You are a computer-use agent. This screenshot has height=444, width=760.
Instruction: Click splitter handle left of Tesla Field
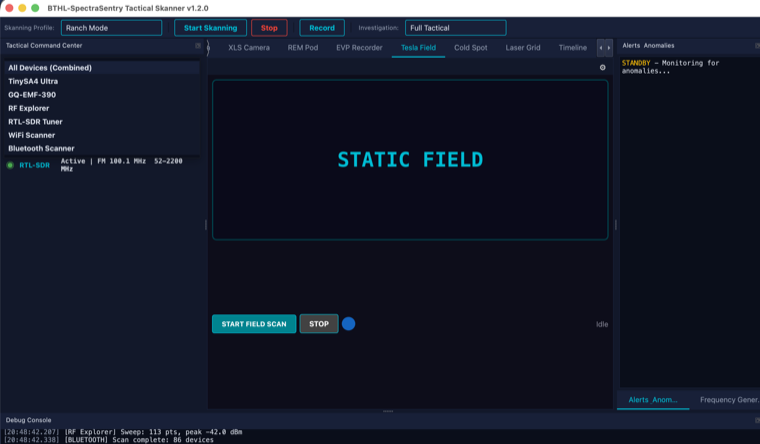(x=206, y=225)
